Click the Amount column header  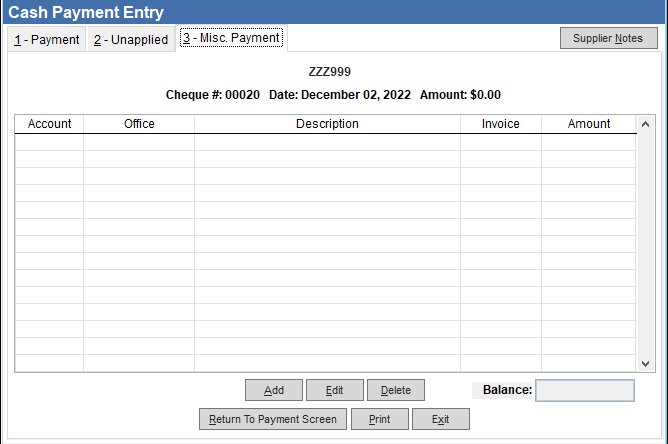coord(588,124)
